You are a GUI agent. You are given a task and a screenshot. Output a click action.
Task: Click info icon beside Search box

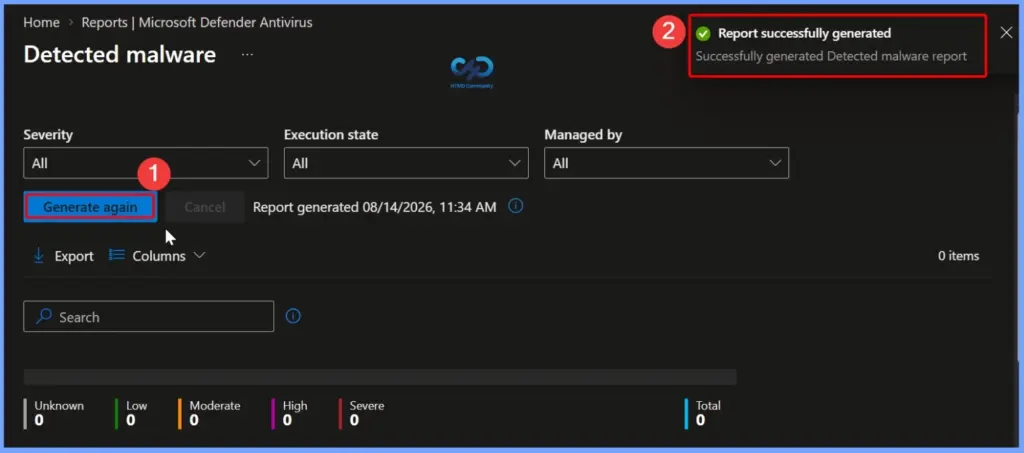[x=293, y=316]
